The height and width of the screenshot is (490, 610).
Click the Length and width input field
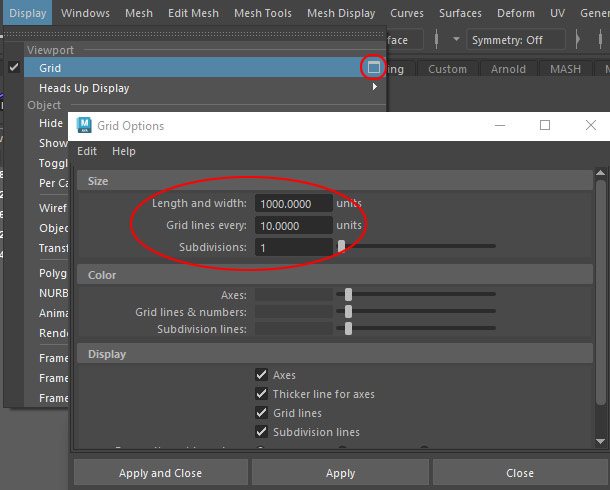click(x=293, y=204)
